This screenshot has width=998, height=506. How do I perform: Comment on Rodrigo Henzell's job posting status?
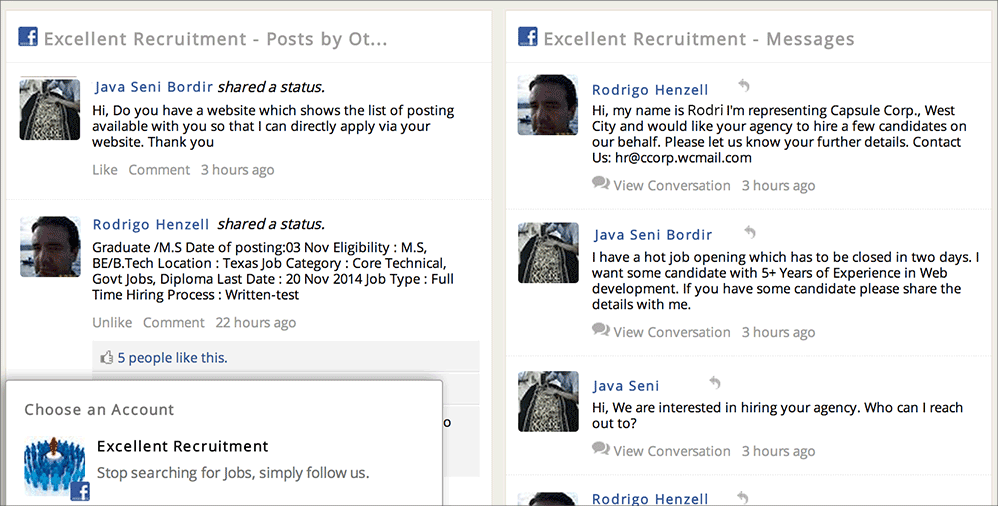pos(174,323)
